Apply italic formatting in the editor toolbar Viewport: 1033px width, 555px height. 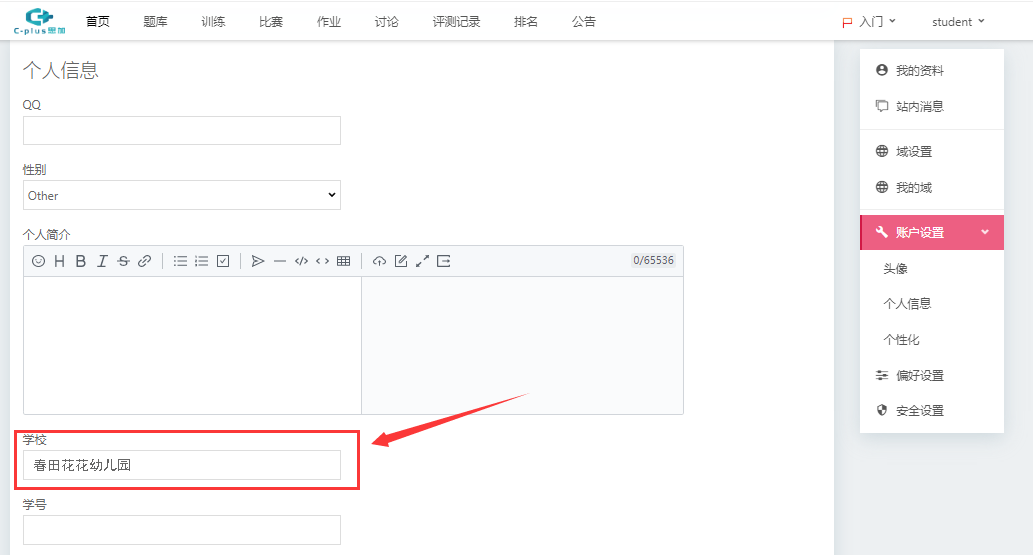coord(102,261)
